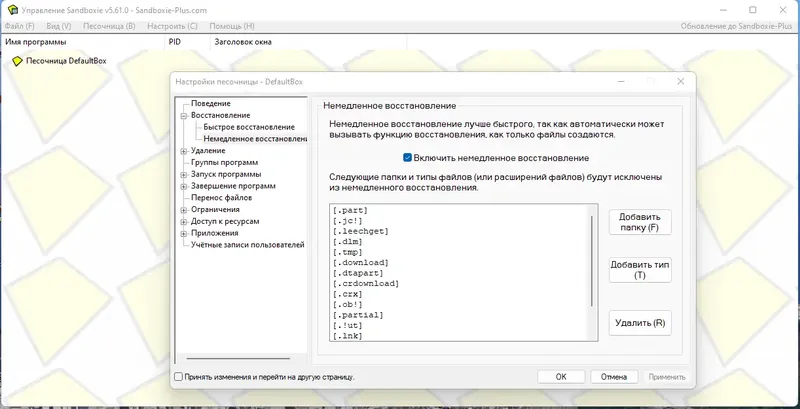Select [.leechget] in exclusion list
Viewport: 800px width, 409px height.
point(361,231)
